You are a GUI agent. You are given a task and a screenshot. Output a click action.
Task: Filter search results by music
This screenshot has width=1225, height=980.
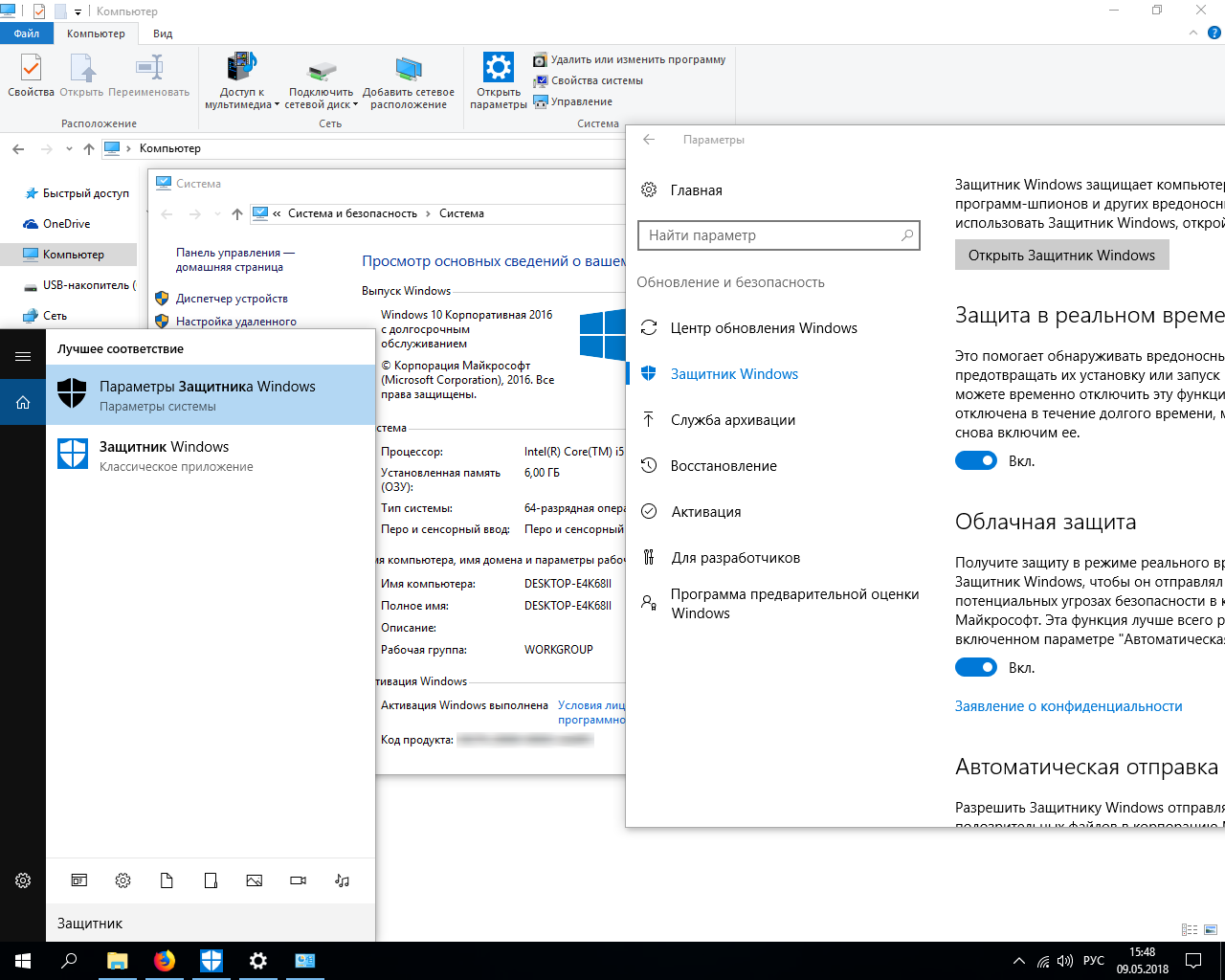point(343,880)
